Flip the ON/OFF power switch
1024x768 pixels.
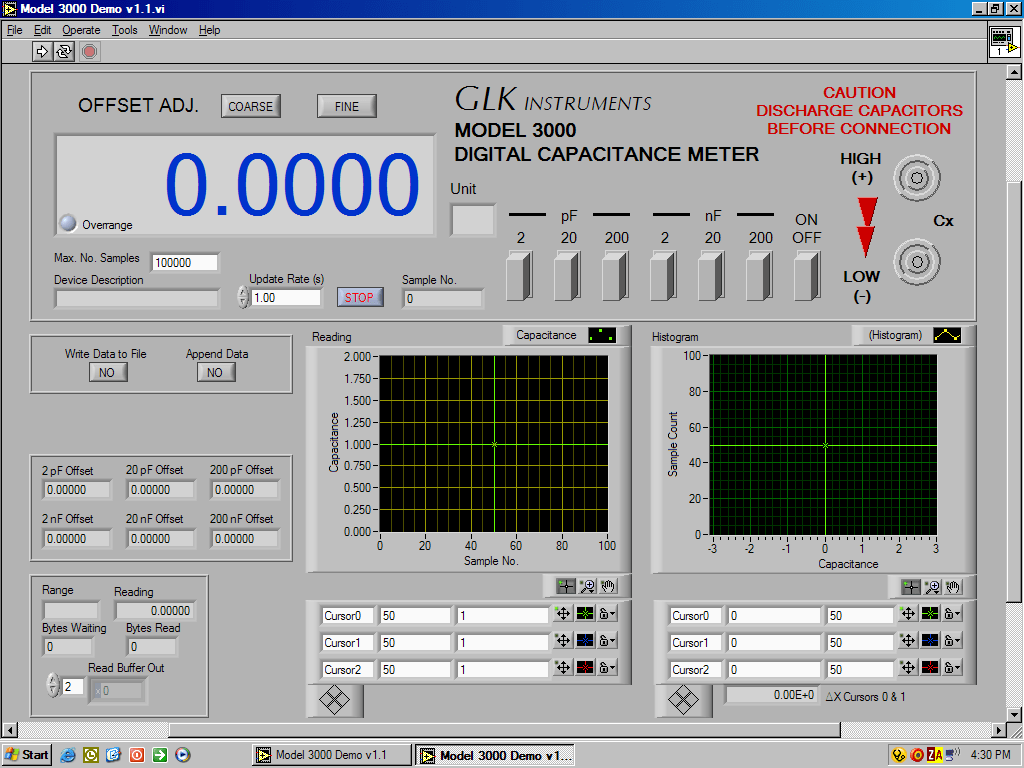pyautogui.click(x=807, y=276)
